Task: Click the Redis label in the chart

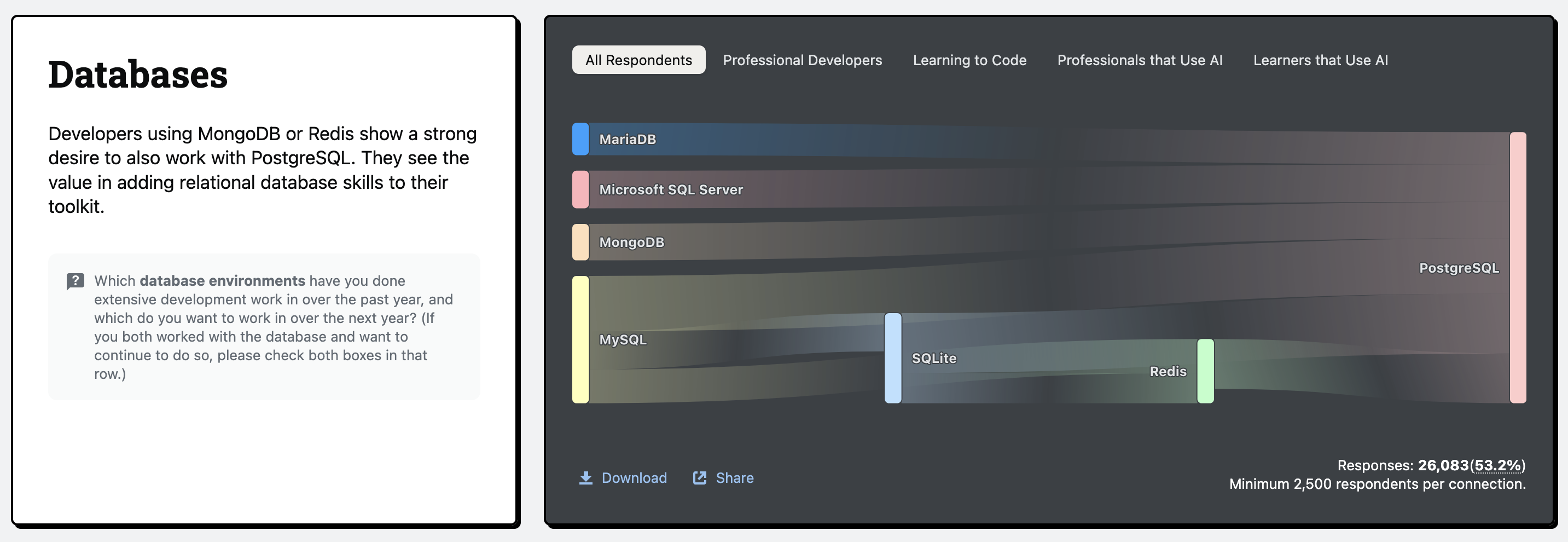Action: [x=1168, y=371]
